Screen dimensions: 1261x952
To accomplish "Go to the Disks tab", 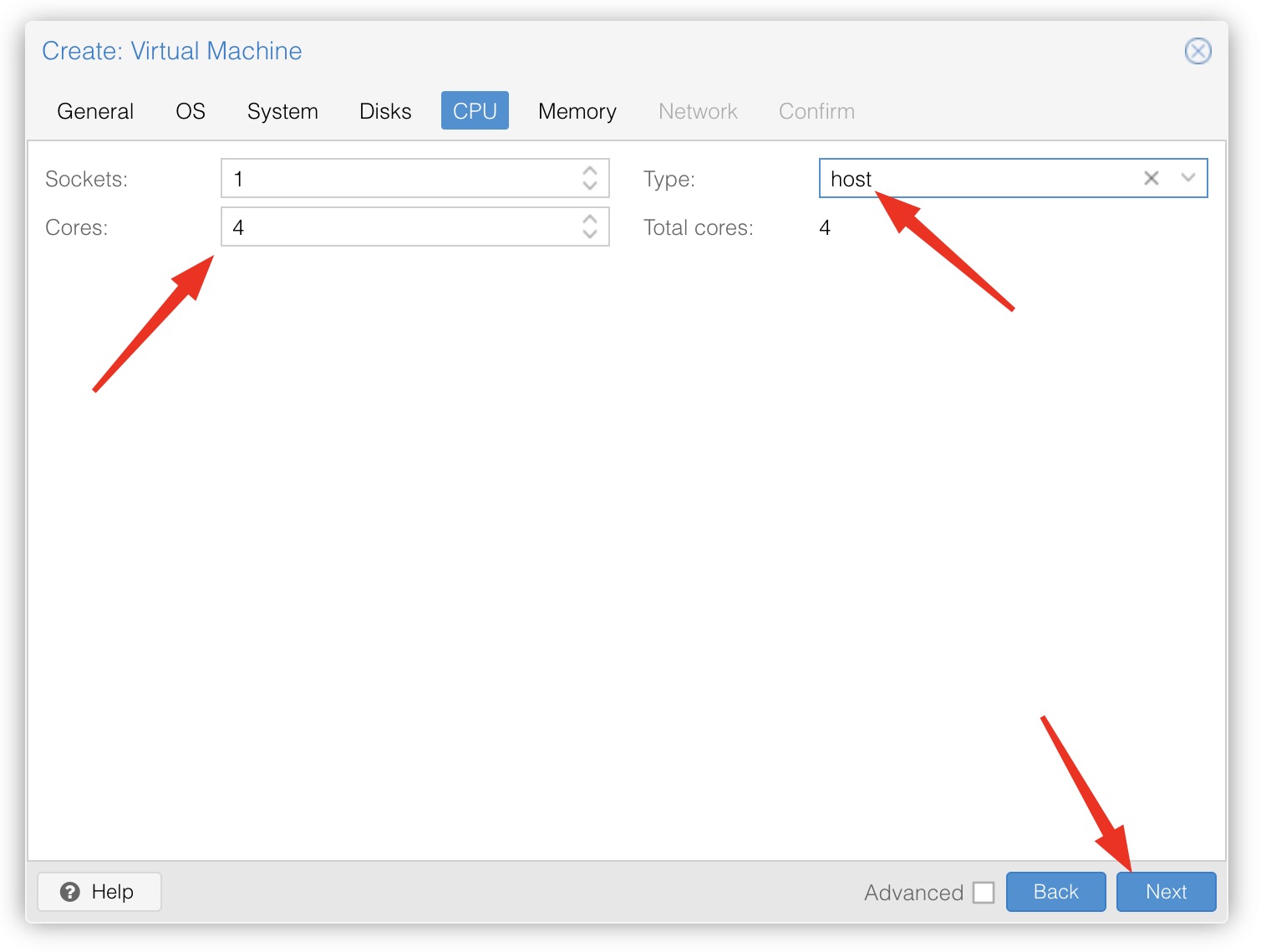I will (385, 111).
